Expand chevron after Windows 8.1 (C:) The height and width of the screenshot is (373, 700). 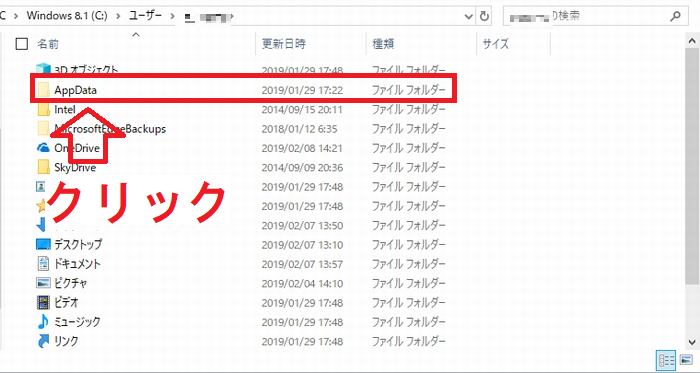click(119, 16)
